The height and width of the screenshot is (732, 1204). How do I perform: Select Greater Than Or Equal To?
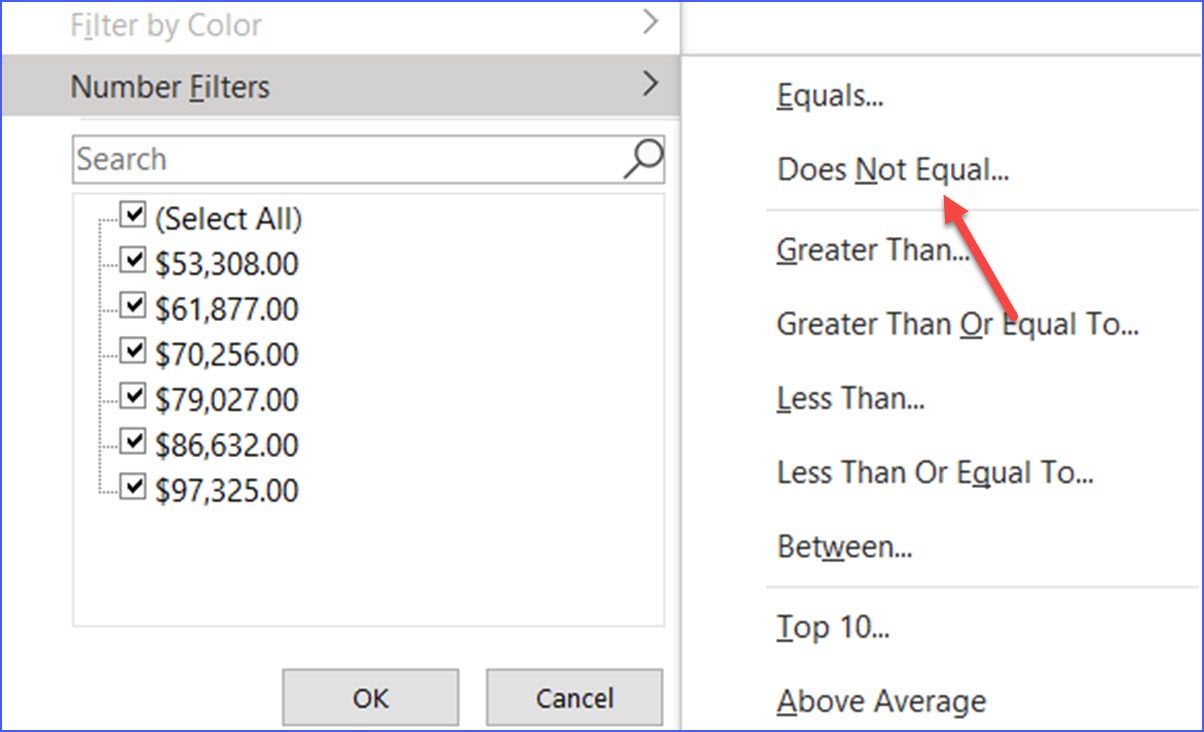point(958,323)
